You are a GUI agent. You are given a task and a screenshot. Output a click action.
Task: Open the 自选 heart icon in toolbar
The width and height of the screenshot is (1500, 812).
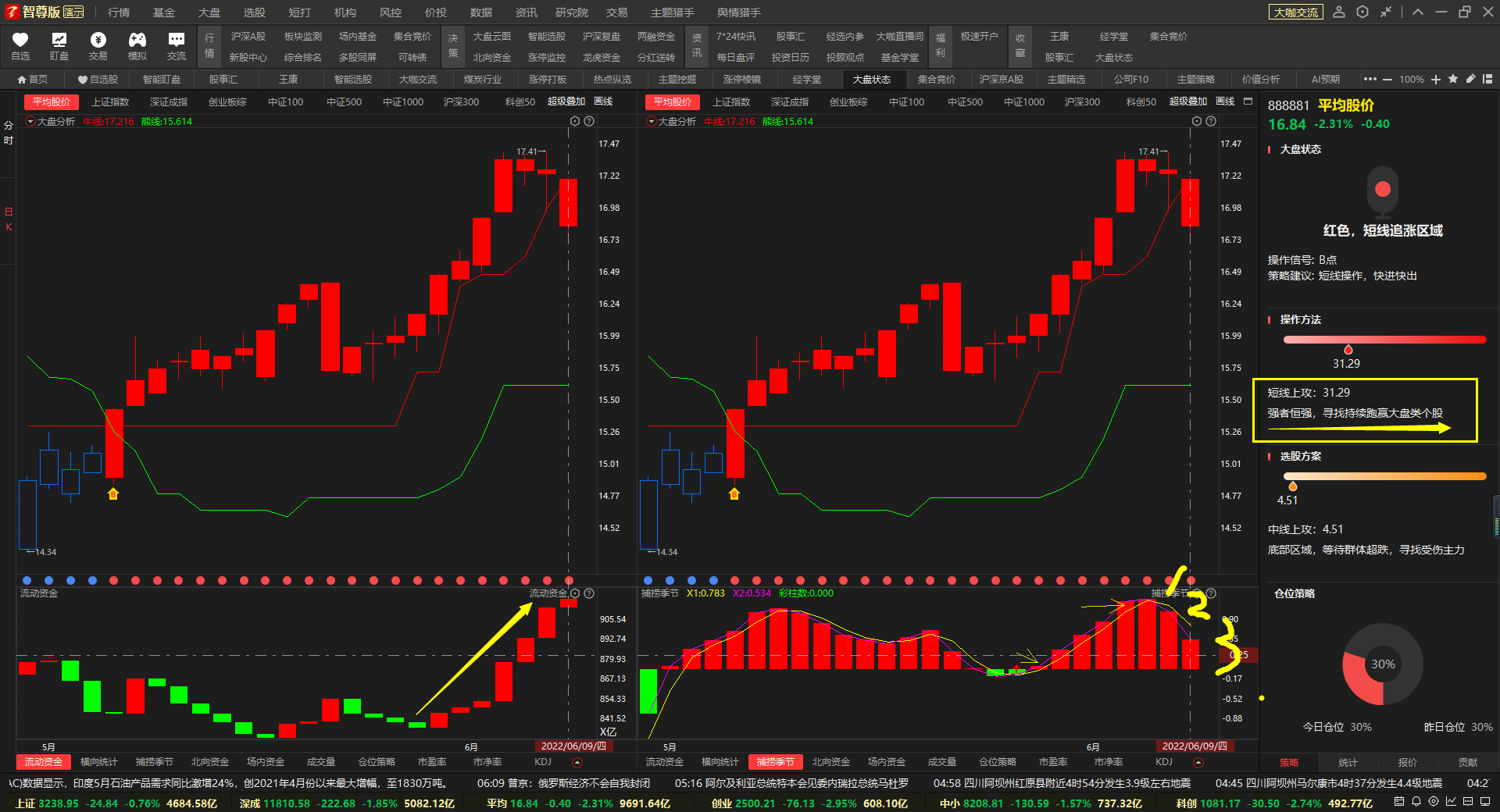pyautogui.click(x=20, y=45)
